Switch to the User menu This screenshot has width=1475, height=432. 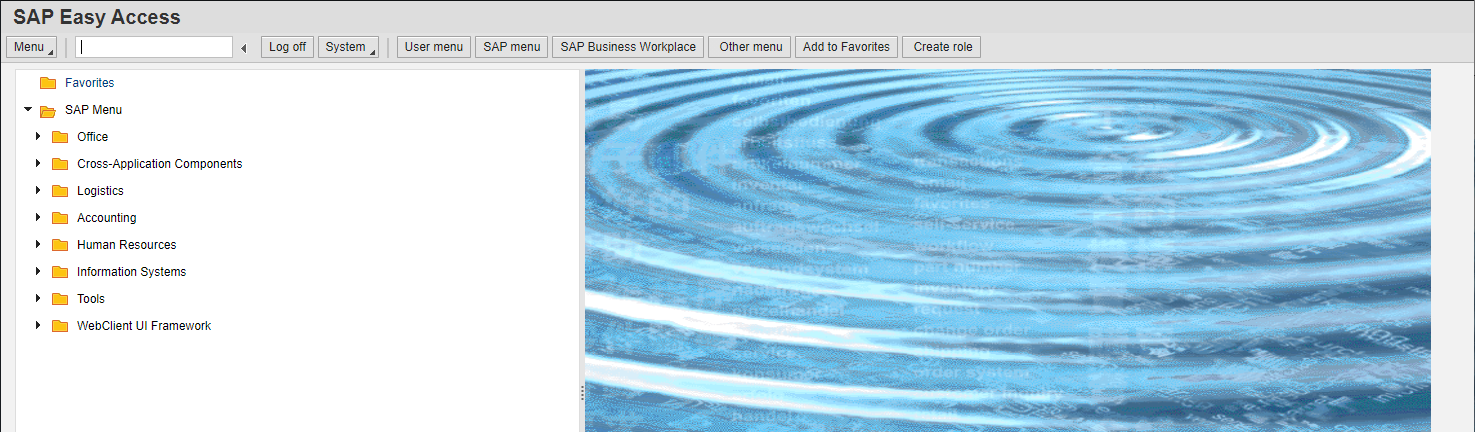click(x=433, y=47)
